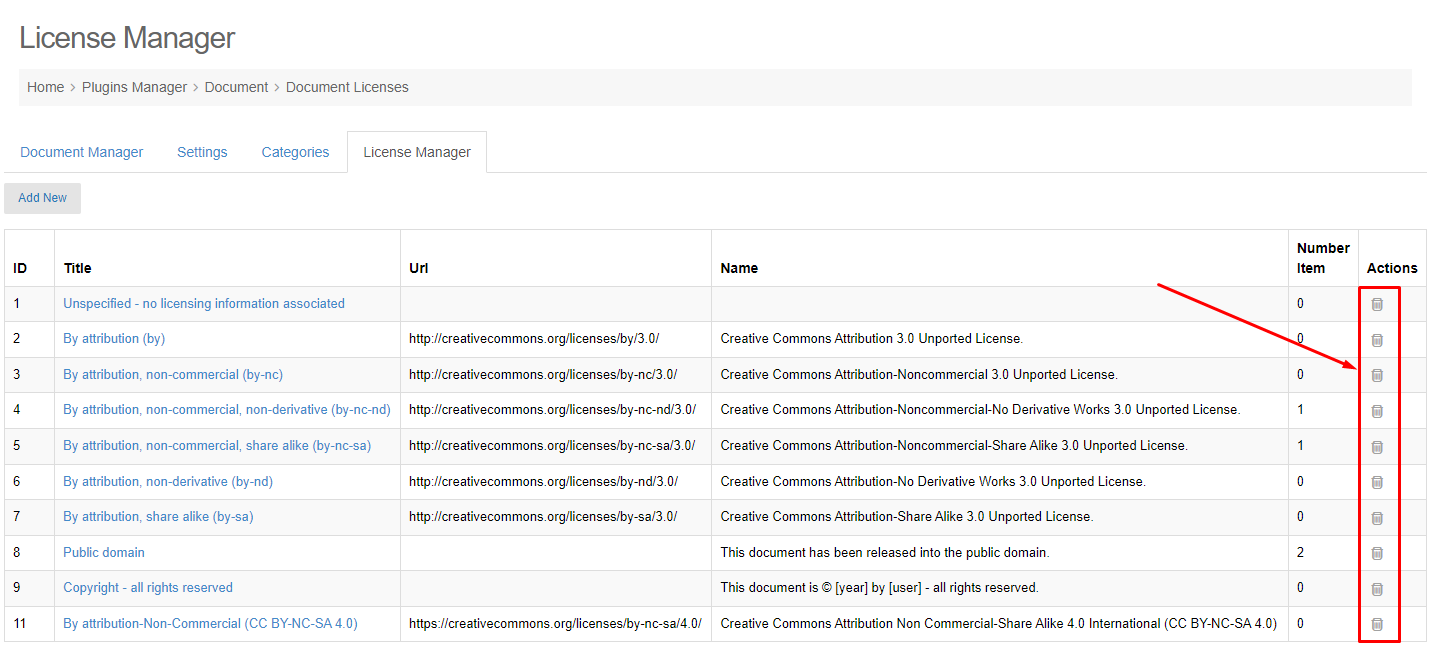Open Copyright - all rights reserved link
Viewport: 1431px width, 653px height.
(x=148, y=587)
